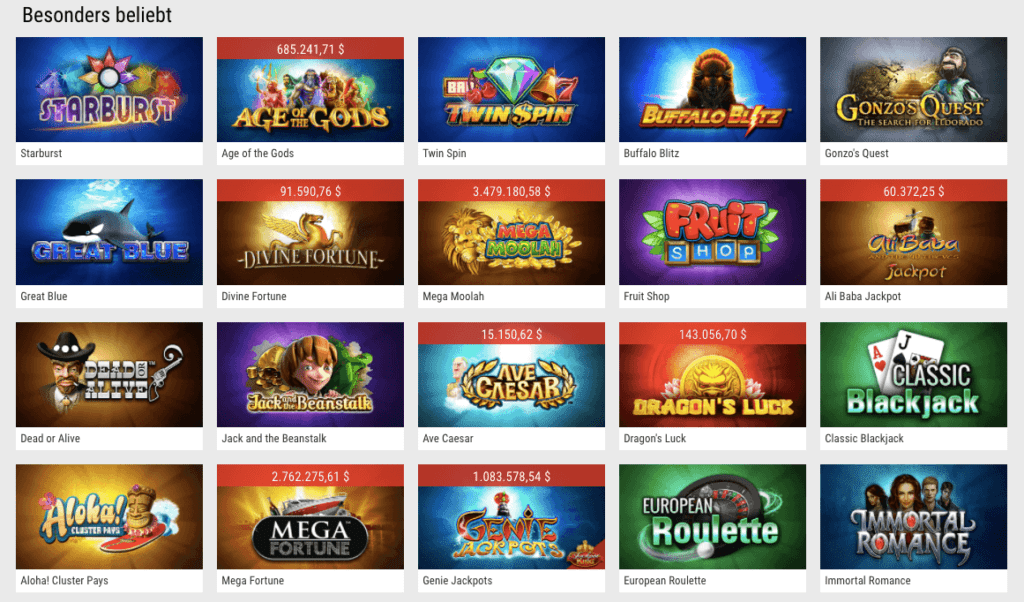Open the Starburst game thumbnail
1024x602 pixels.
(109, 89)
